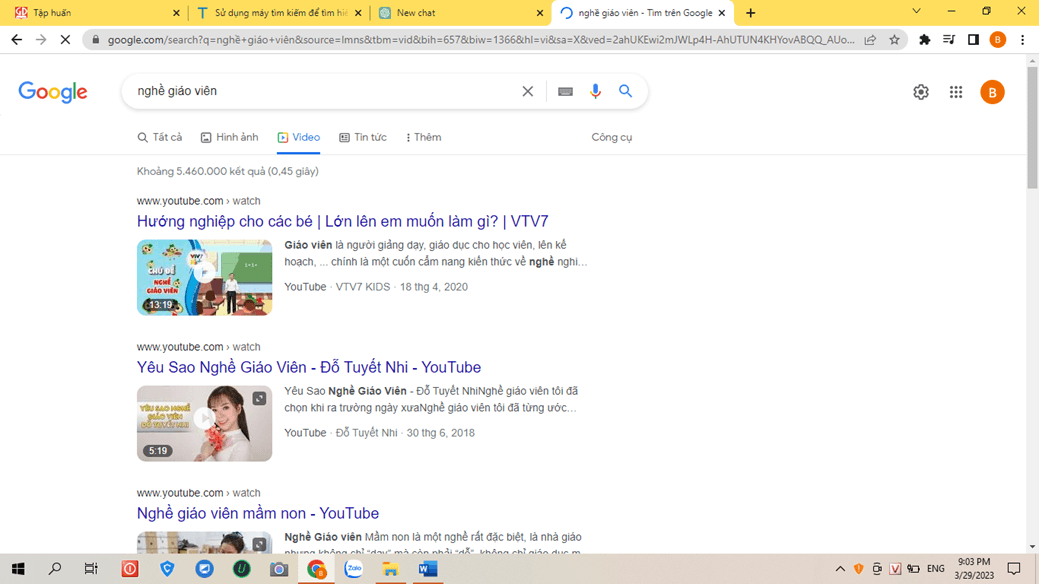The image size is (1039, 584).
Task: Clear the search box with X icon
Action: (528, 91)
